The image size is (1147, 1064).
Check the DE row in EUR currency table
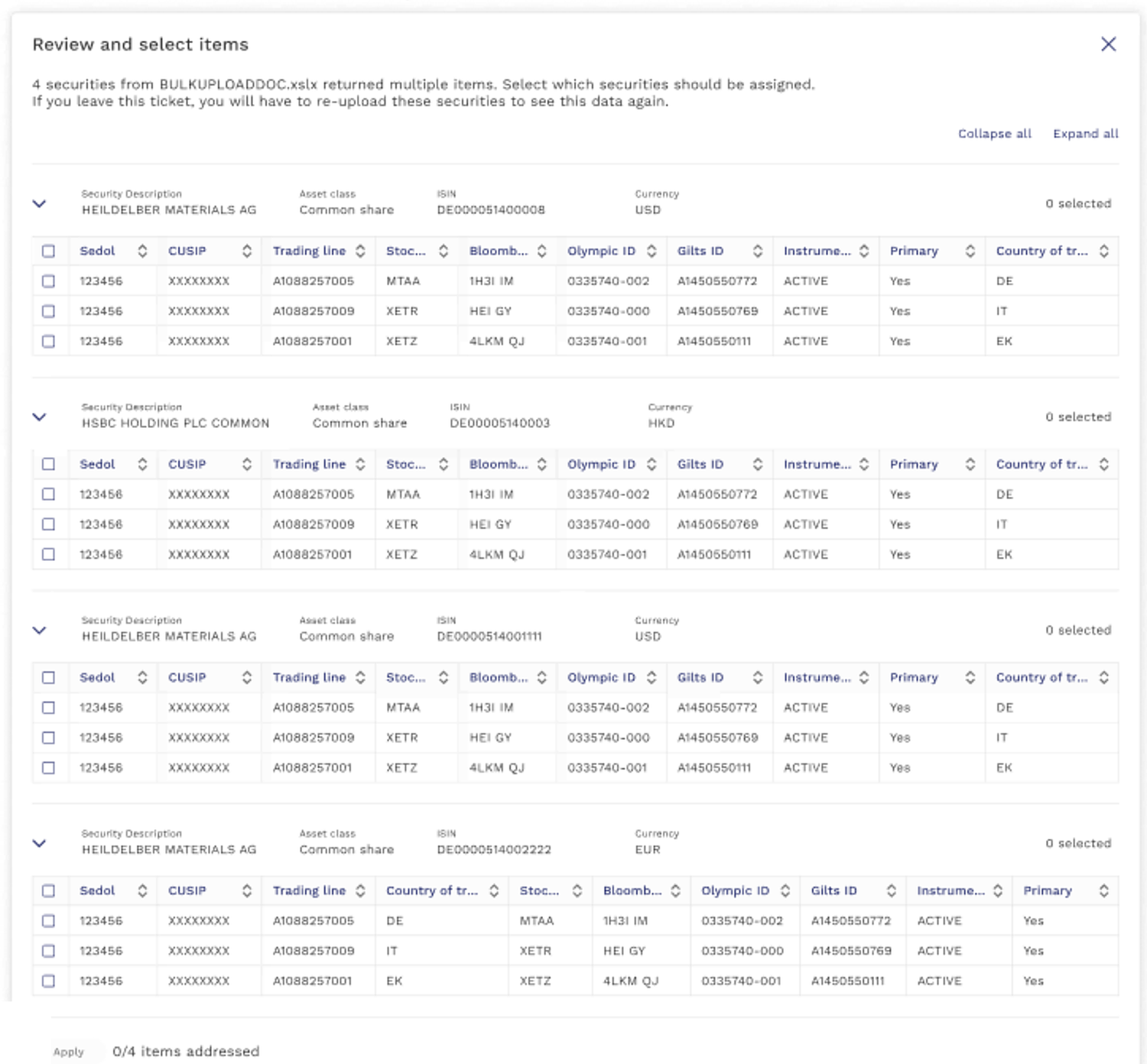(x=48, y=921)
